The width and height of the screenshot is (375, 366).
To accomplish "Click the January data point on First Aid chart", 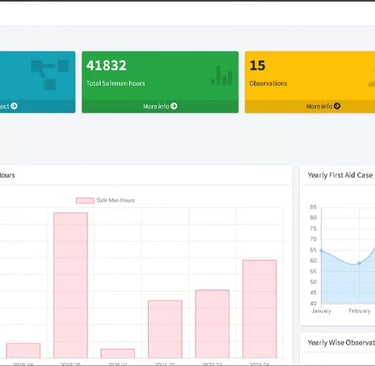I will pos(321,250).
